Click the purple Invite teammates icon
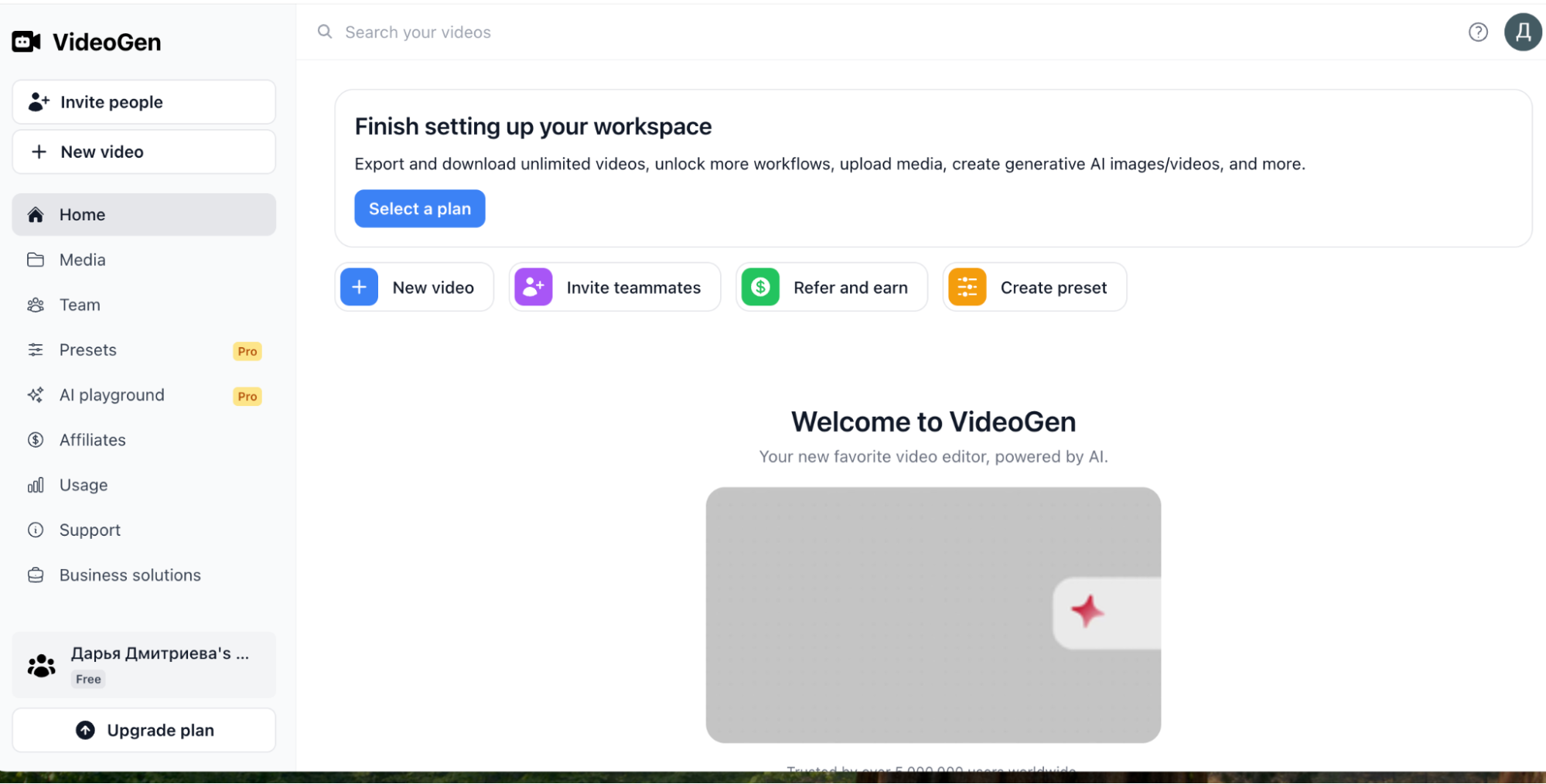This screenshot has width=1546, height=784. point(534,288)
